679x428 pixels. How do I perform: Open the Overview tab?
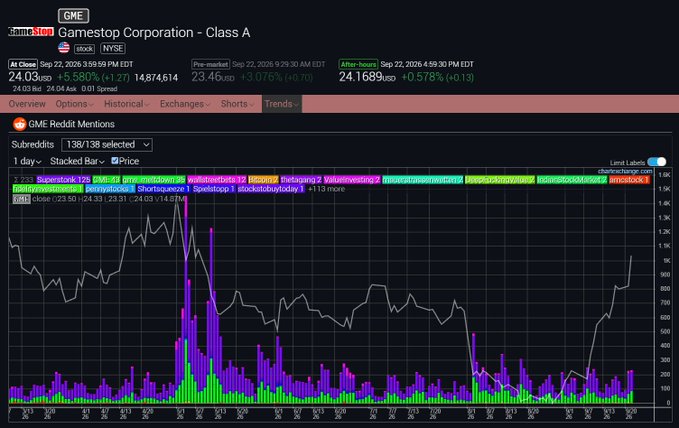(x=27, y=104)
